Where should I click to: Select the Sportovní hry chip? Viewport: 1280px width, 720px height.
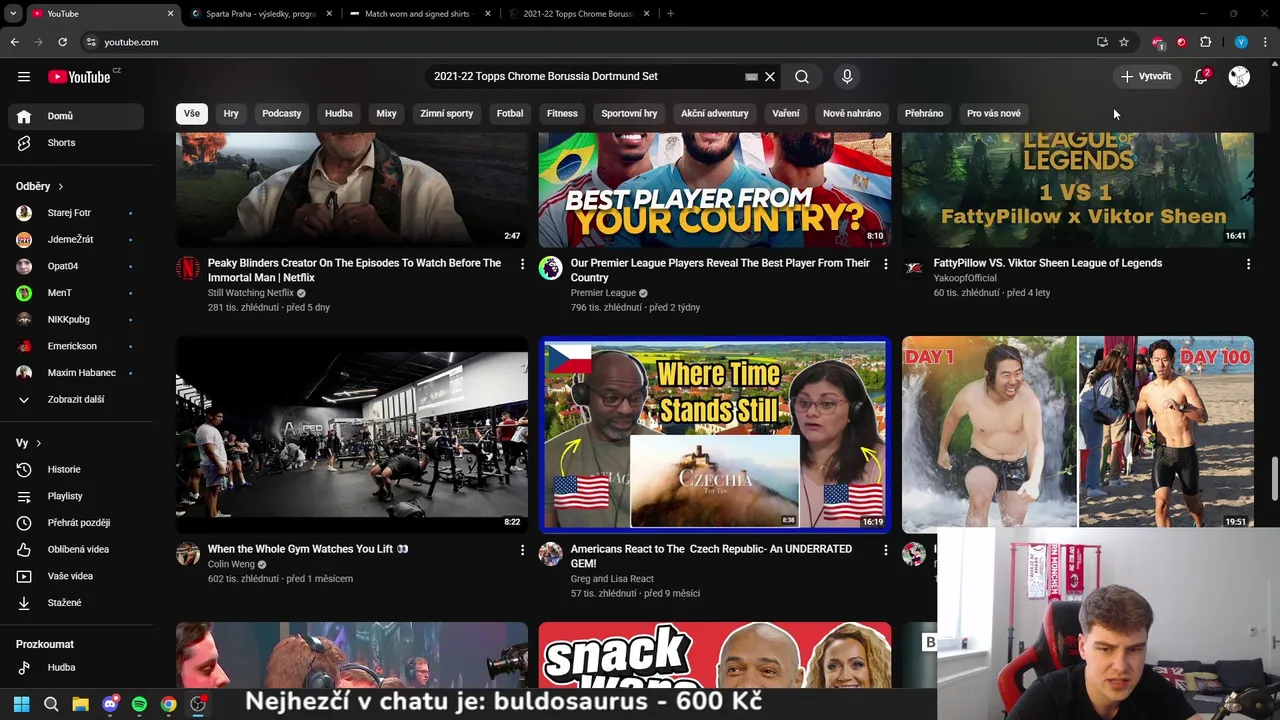[x=629, y=113]
